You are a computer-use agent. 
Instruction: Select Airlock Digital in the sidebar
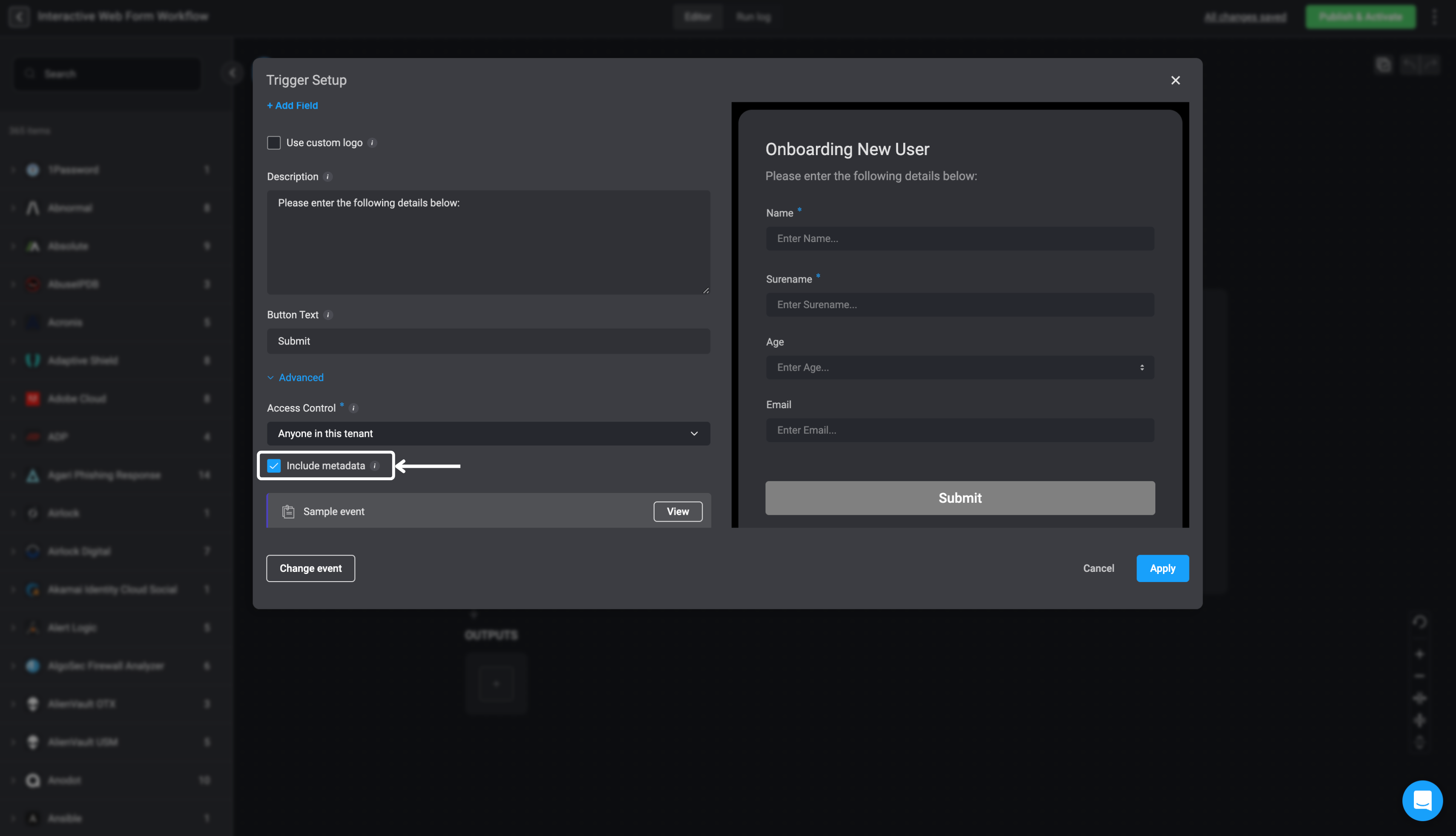click(x=116, y=551)
